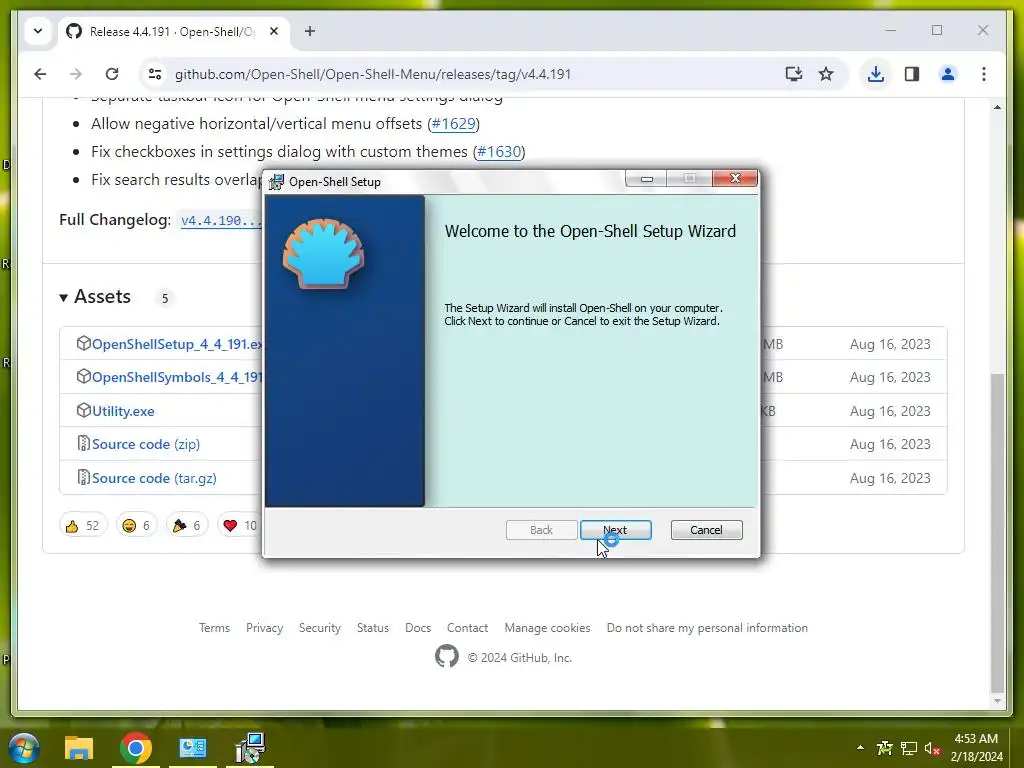Screen dimensions: 1024x768
Task: Reload the GitHub release page
Action: (x=112, y=74)
